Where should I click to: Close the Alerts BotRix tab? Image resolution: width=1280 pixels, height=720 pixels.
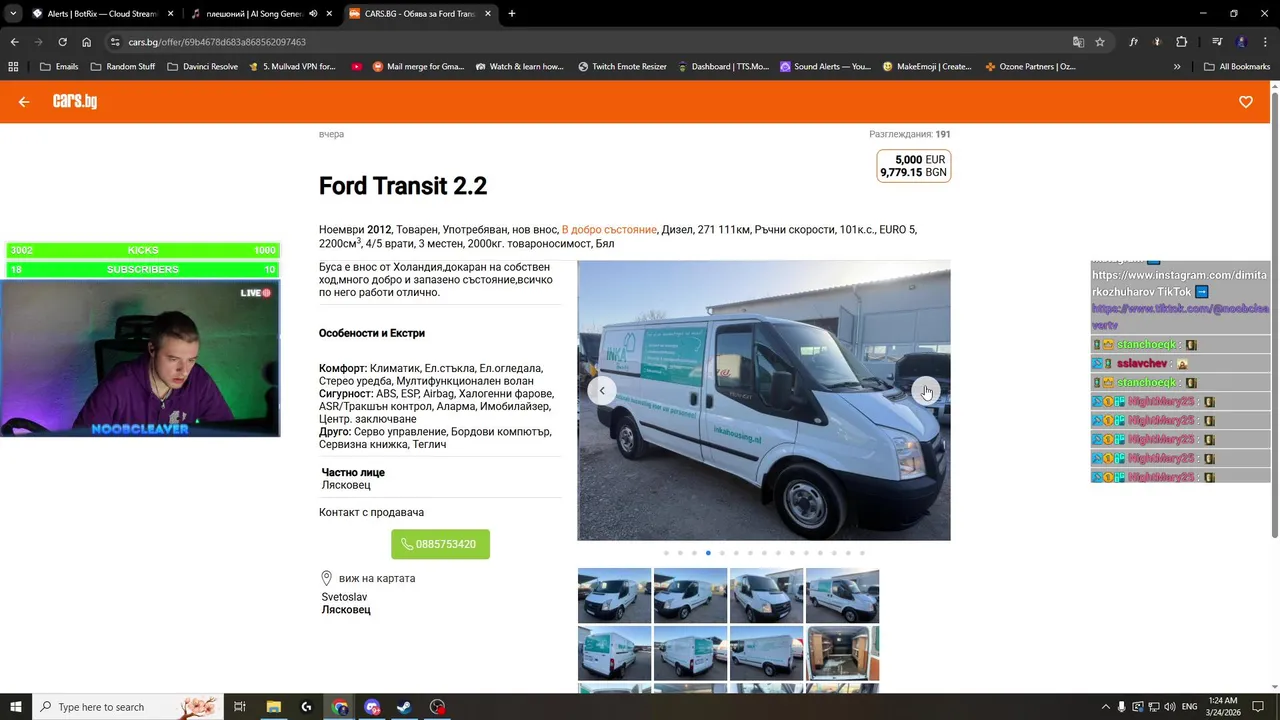tap(170, 14)
